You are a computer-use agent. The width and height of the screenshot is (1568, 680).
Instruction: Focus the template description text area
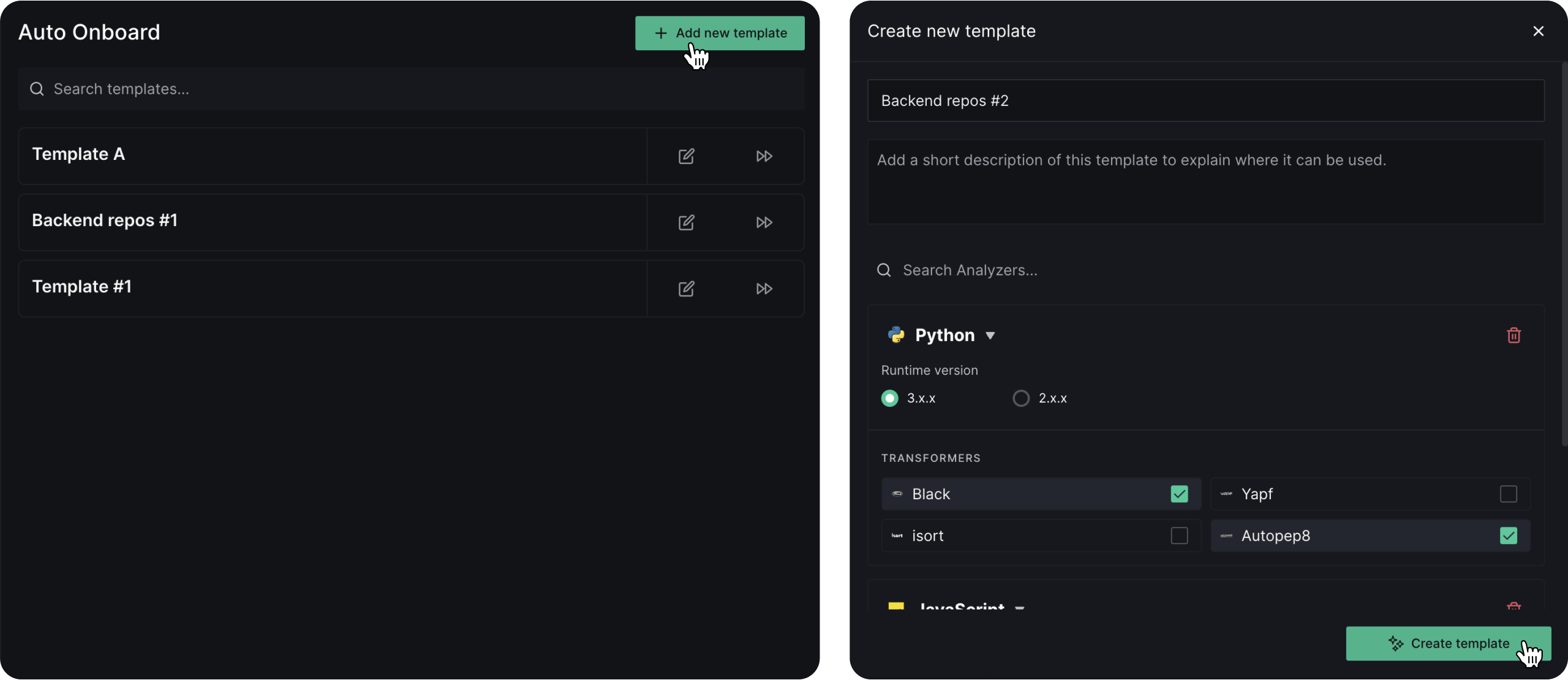point(1205,182)
